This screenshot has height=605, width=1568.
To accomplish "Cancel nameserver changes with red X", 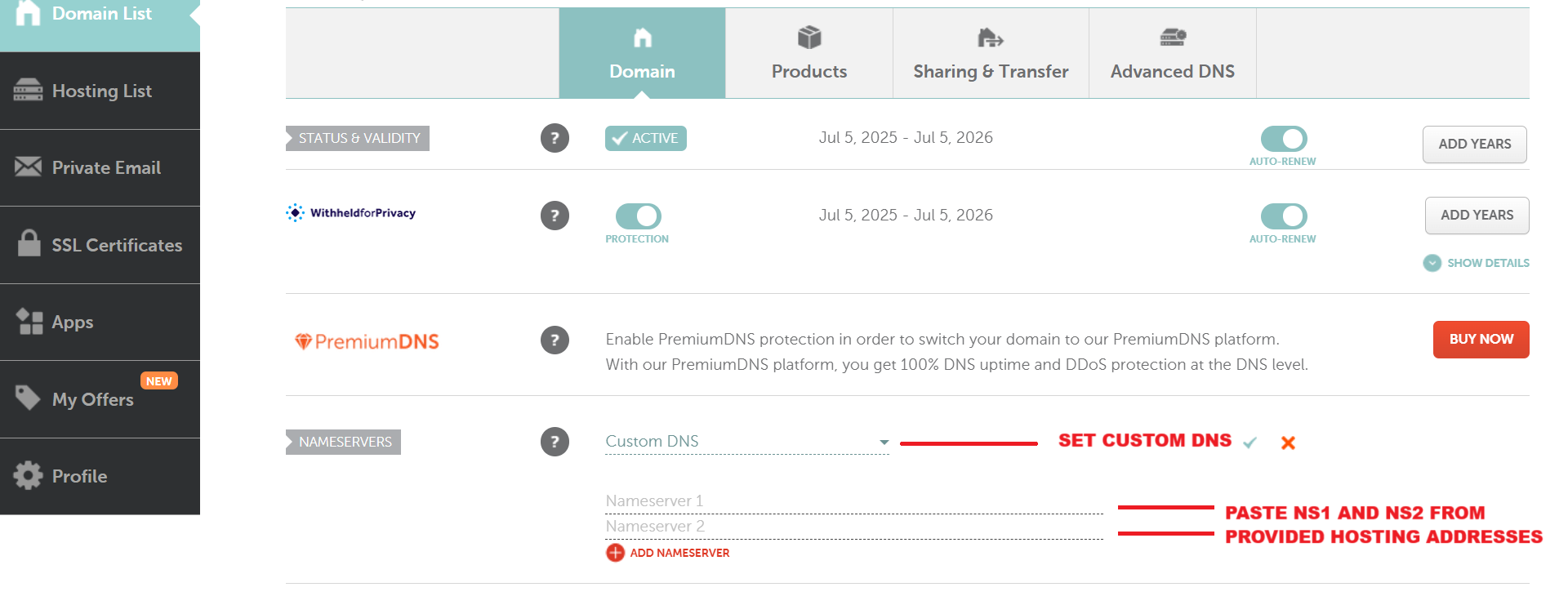I will pos(1288,443).
